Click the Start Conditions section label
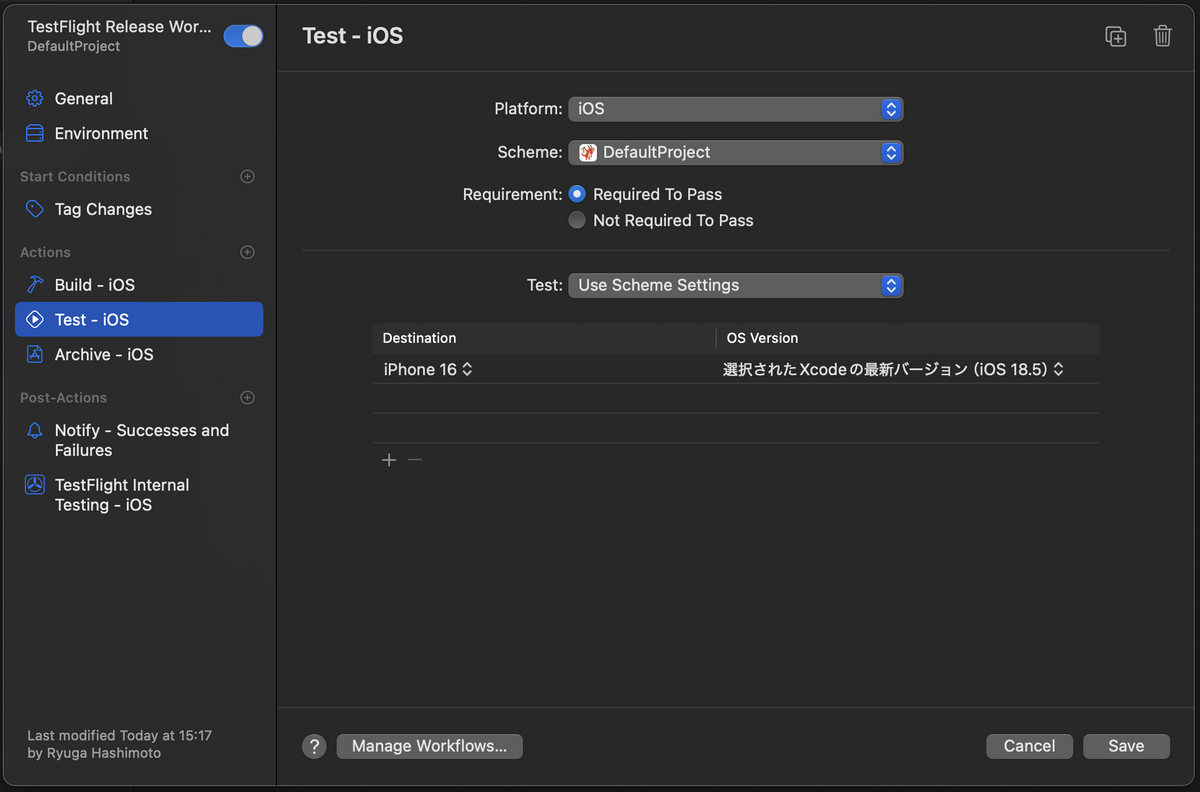The width and height of the screenshot is (1200, 792). click(x=75, y=177)
